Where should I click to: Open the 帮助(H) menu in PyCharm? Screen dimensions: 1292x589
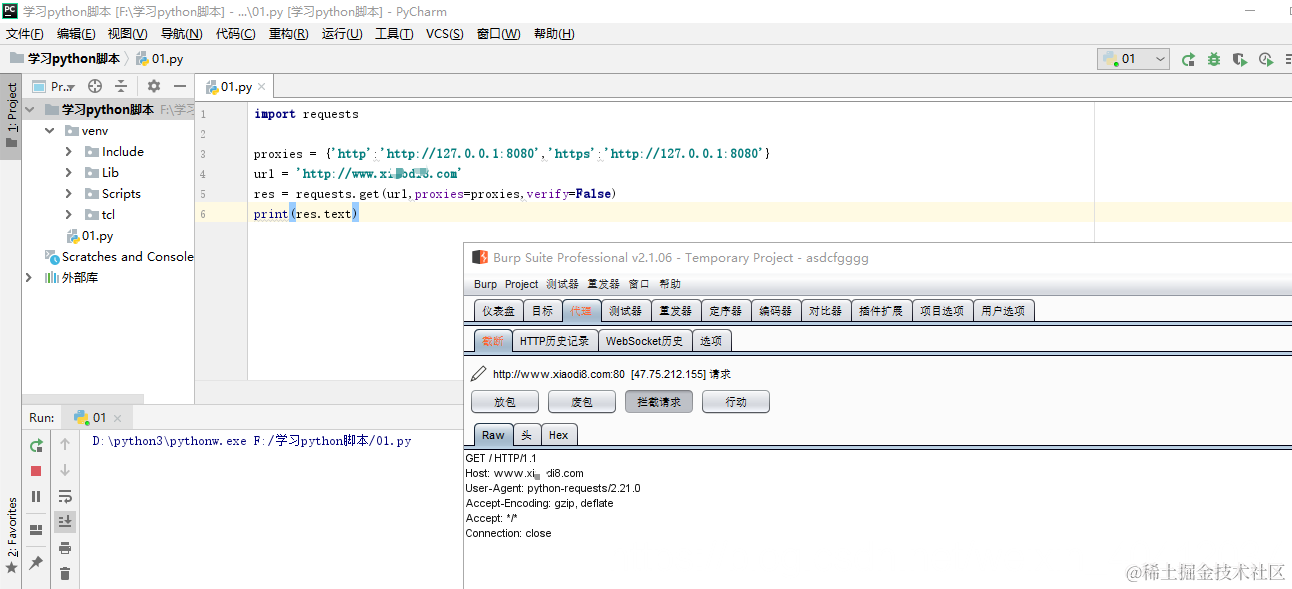[554, 33]
